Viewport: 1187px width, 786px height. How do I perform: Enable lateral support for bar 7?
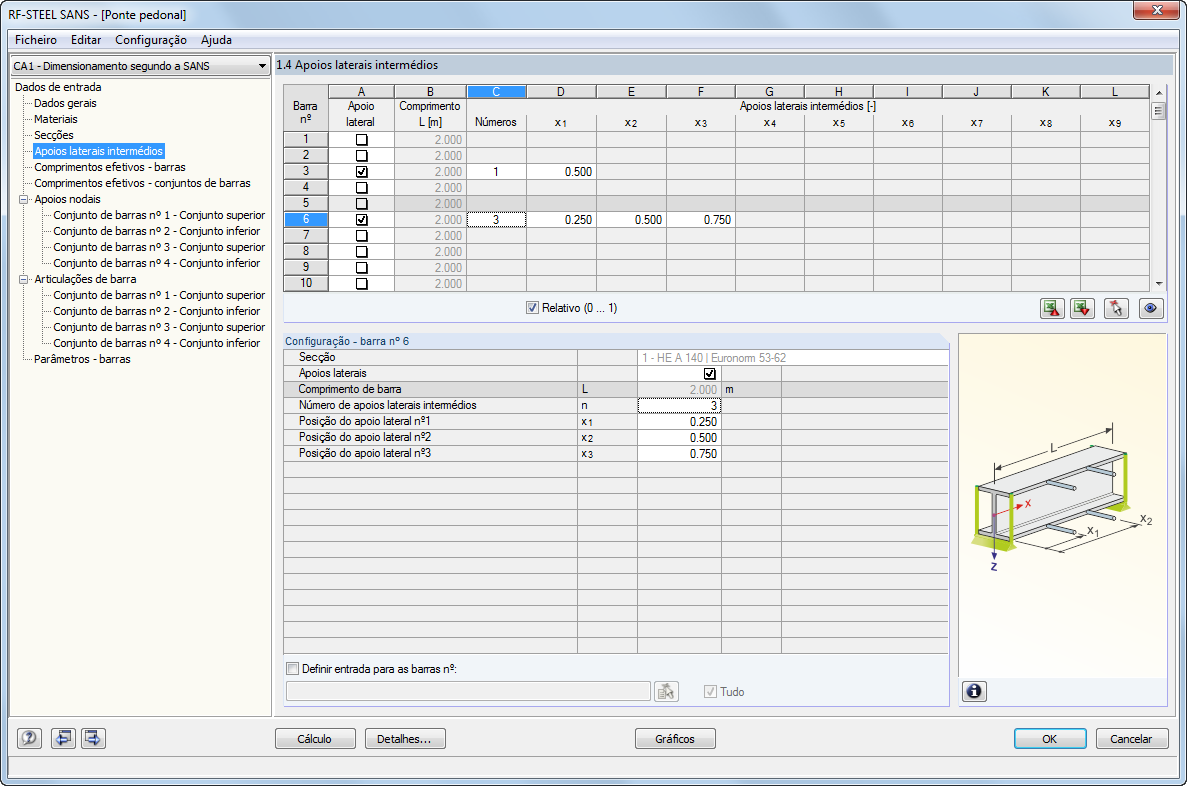[361, 235]
